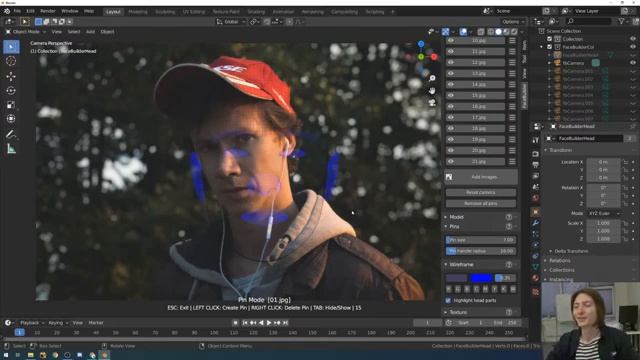Select the Transform tool
The height and width of the screenshot is (360, 640).
coord(11,119)
